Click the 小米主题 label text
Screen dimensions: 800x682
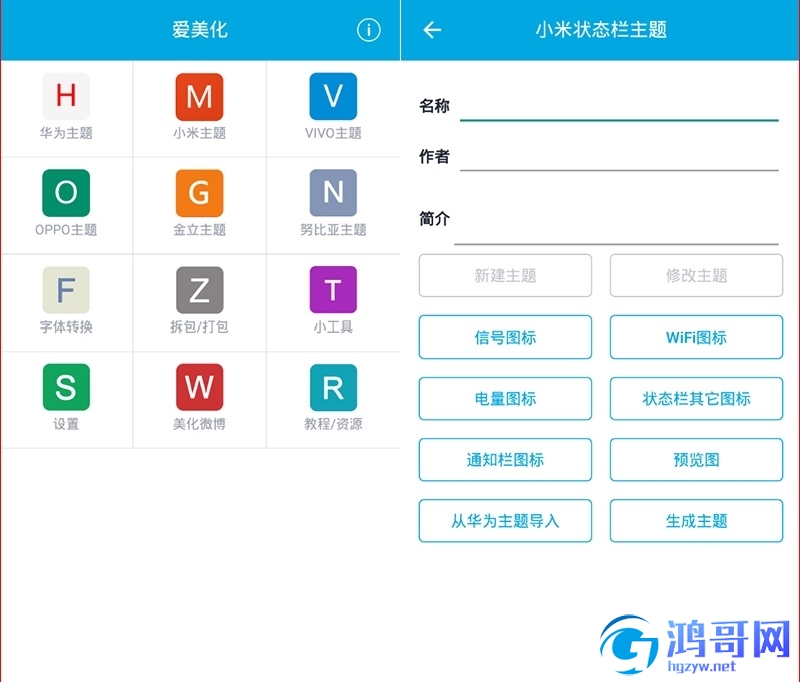[199, 133]
